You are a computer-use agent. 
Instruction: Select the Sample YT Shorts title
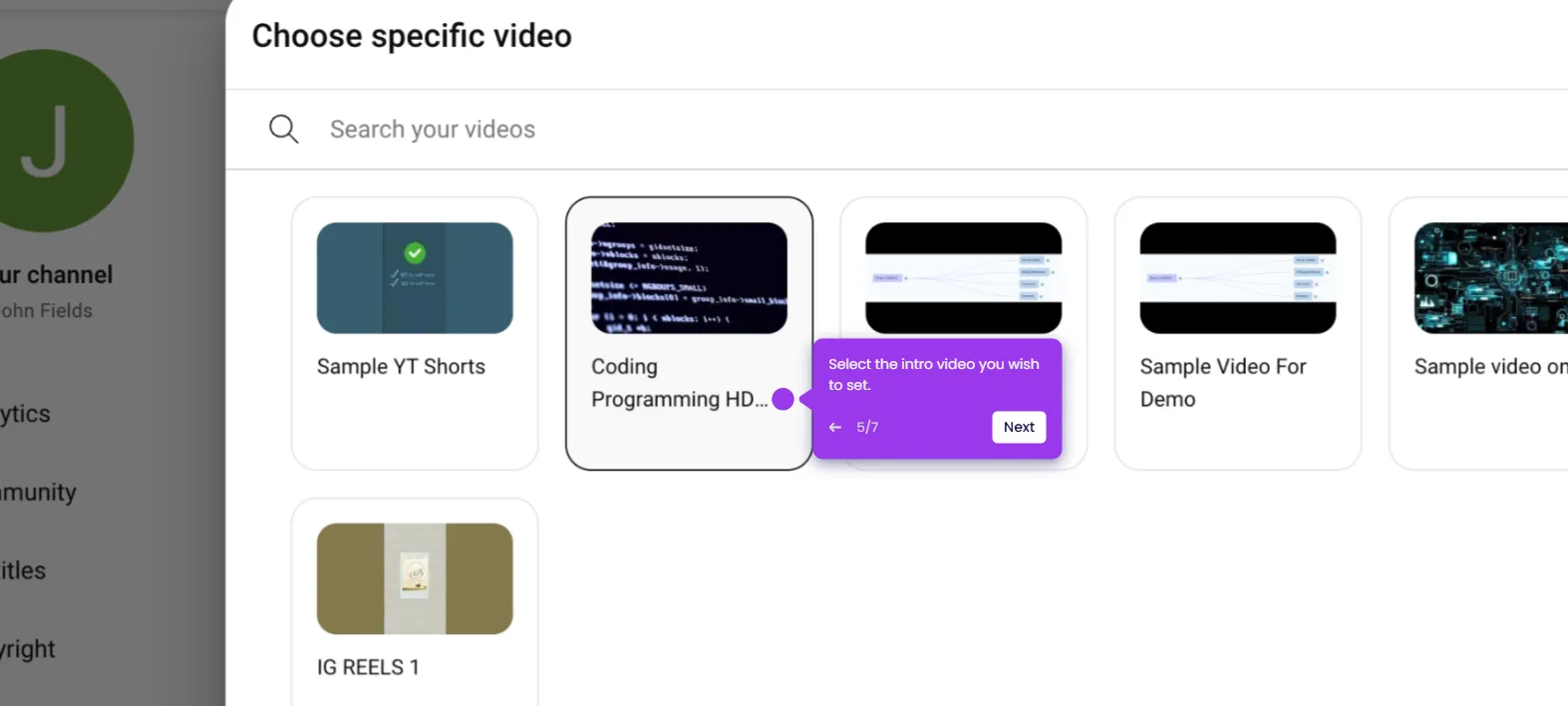point(401,367)
